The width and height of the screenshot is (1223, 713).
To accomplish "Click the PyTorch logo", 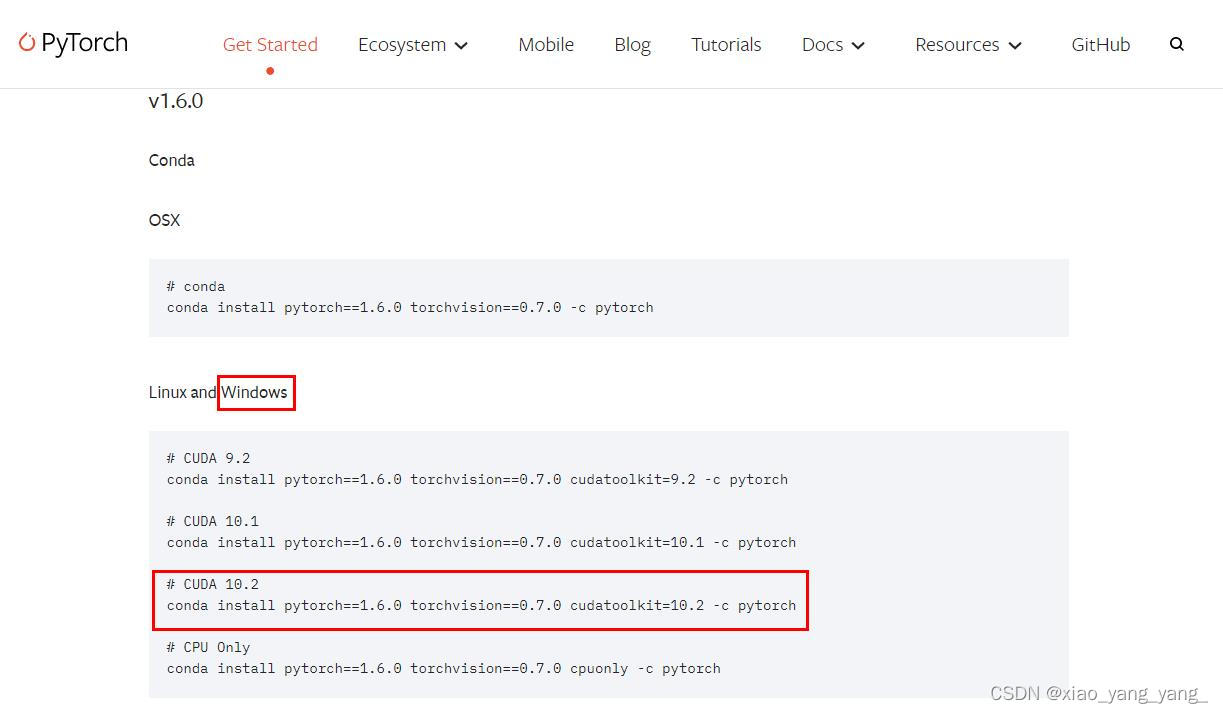I will point(73,43).
